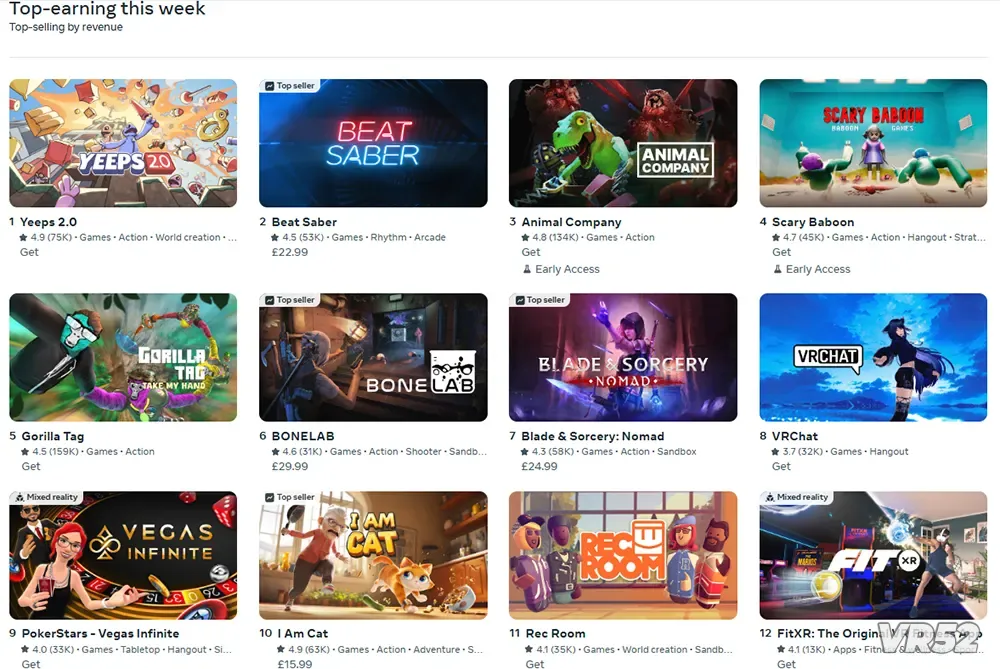Open the Scary Baboon thumbnail
This screenshot has height=669, width=1000.
click(x=873, y=143)
